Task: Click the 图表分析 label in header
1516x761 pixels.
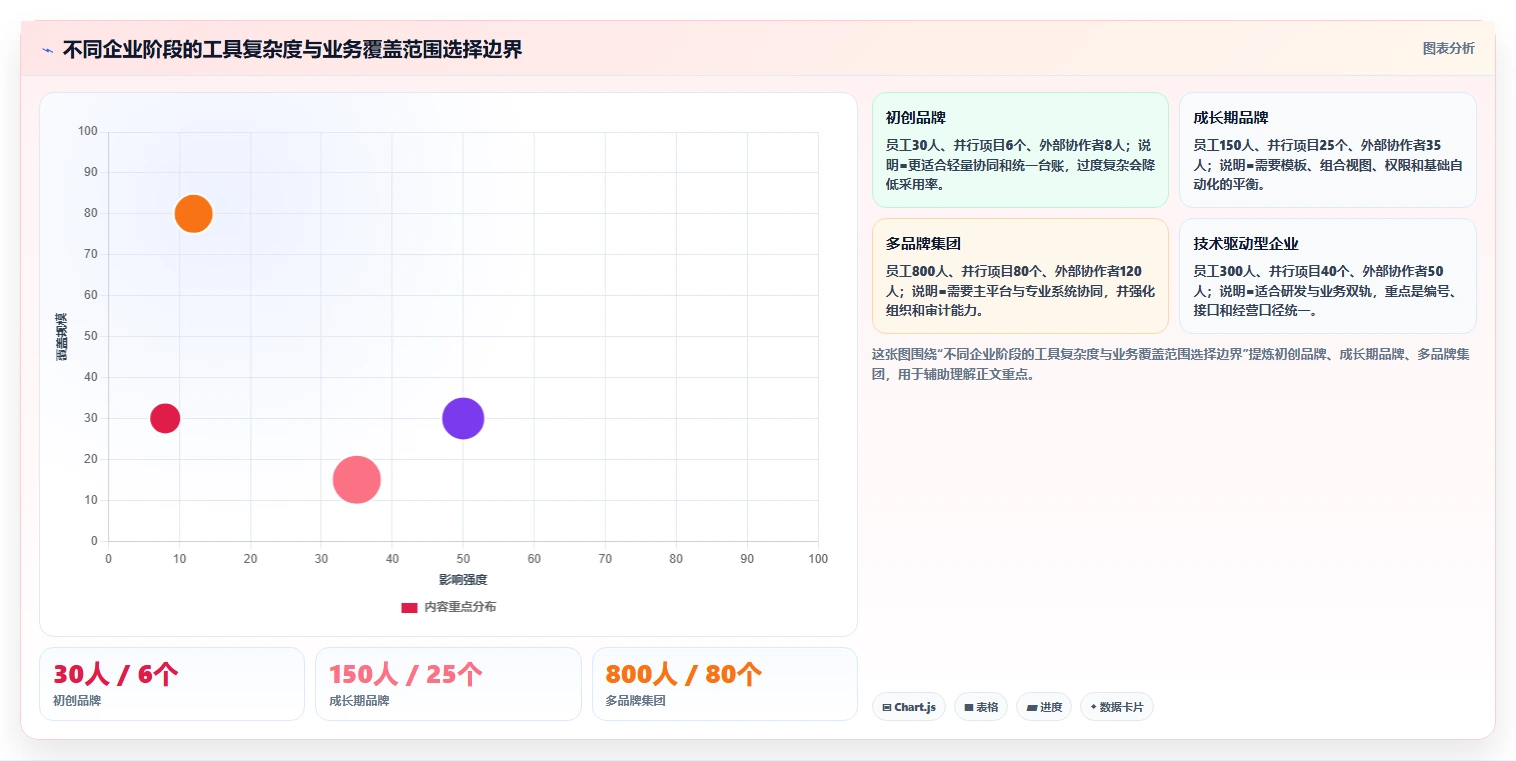Action: (1448, 48)
